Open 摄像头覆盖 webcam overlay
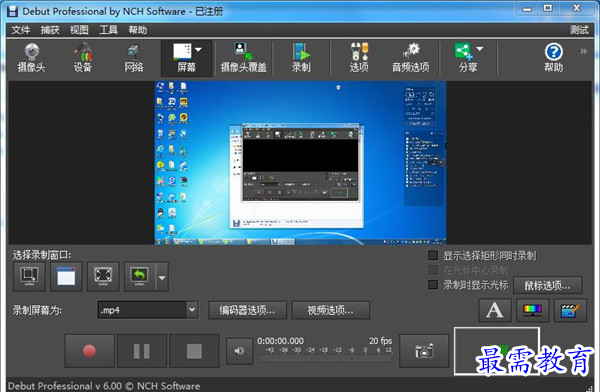 243,58
